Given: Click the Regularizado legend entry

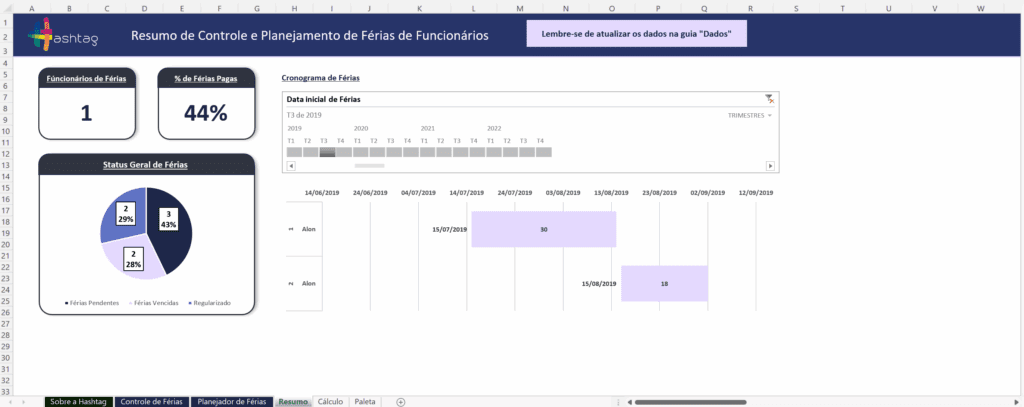Looking at the screenshot, I should [x=209, y=303].
